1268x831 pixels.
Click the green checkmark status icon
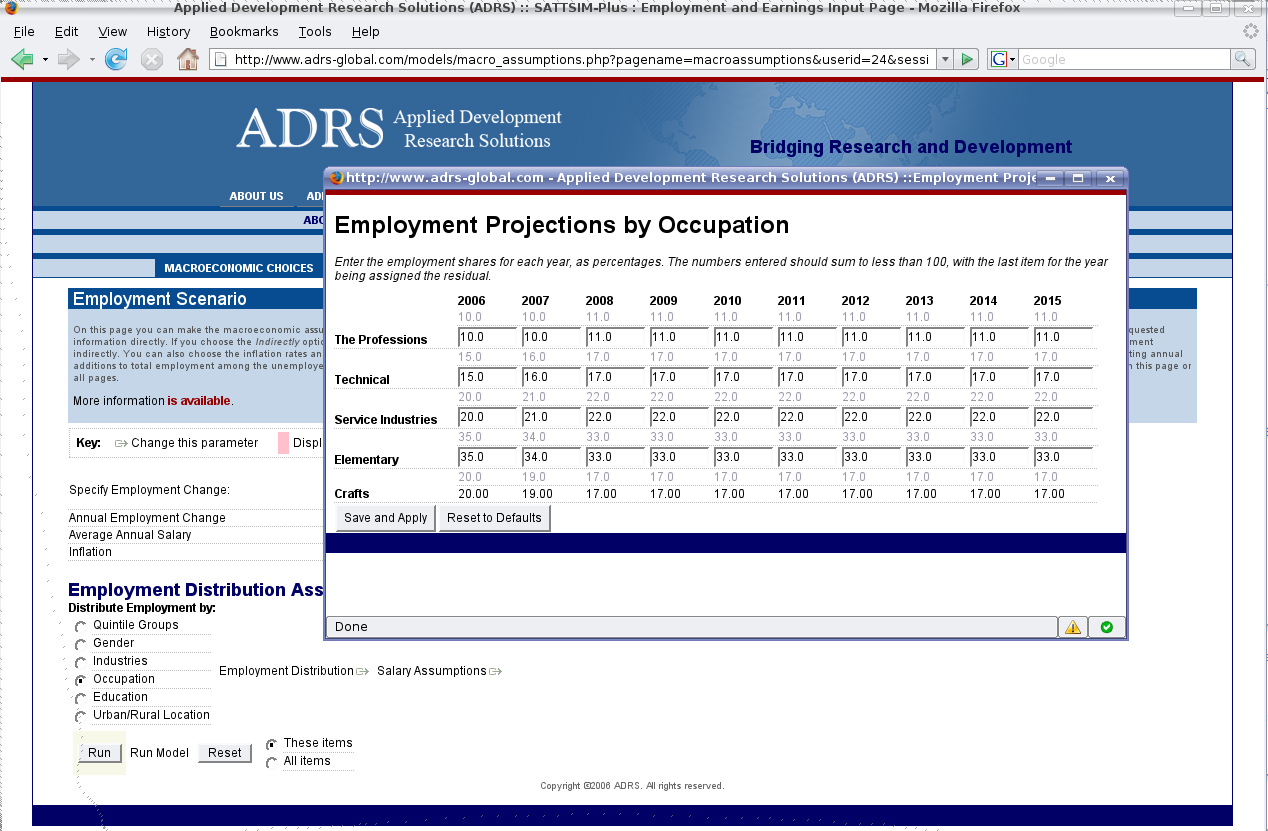click(1106, 627)
